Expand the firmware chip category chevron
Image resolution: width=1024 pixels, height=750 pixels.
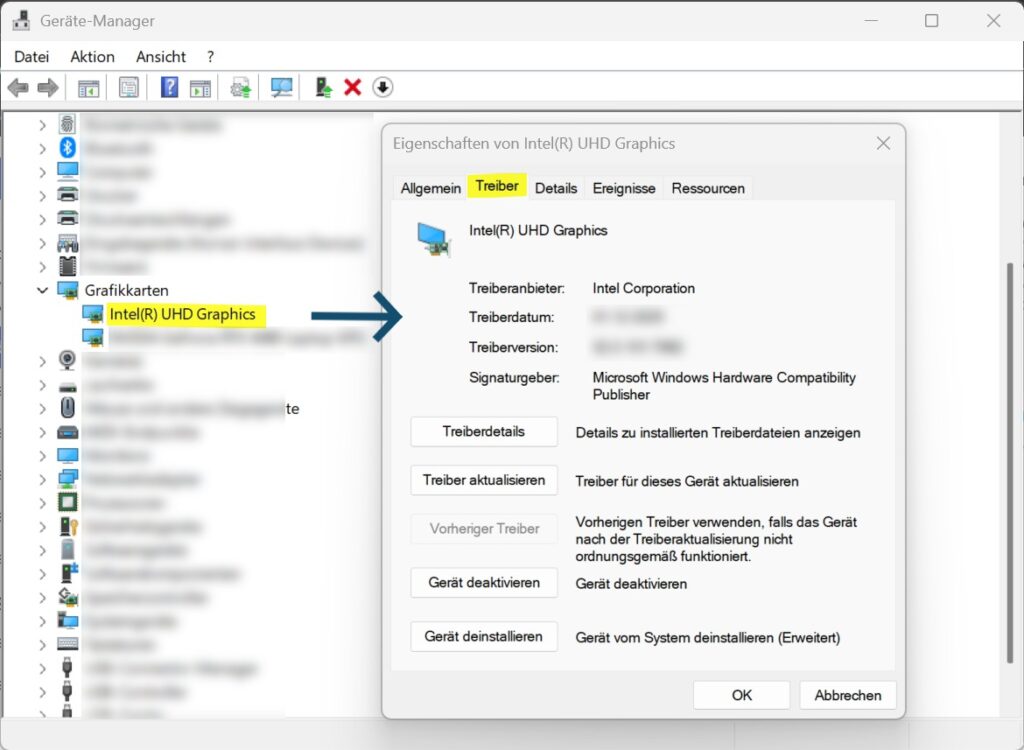[42, 267]
